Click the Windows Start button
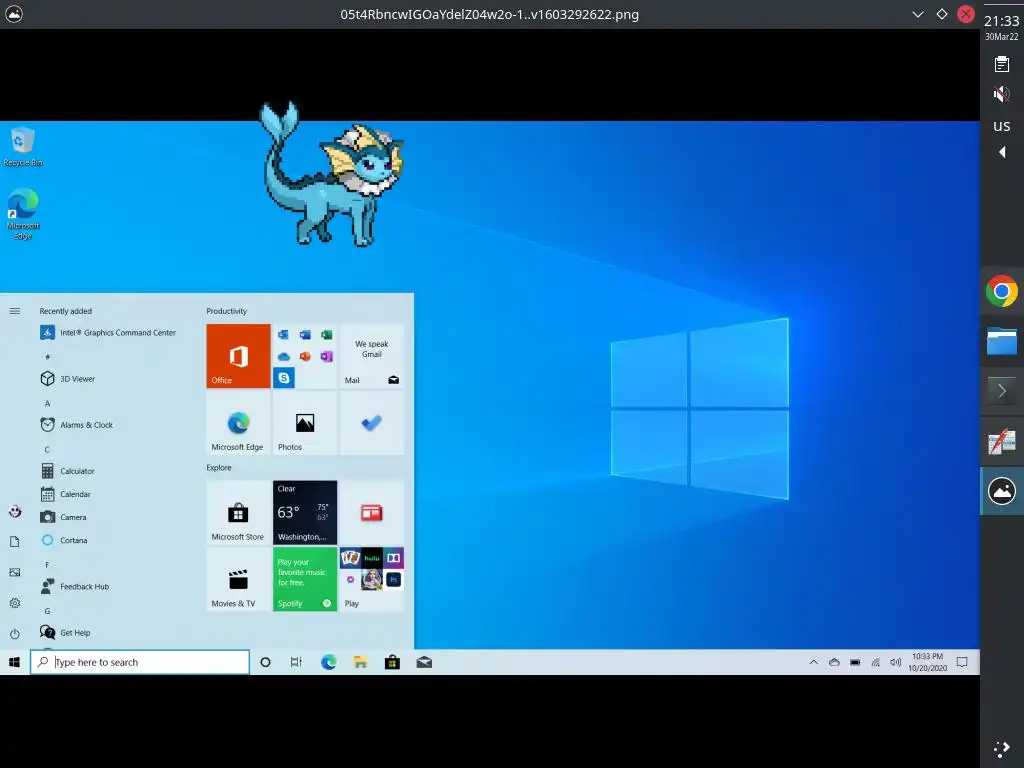 14,662
